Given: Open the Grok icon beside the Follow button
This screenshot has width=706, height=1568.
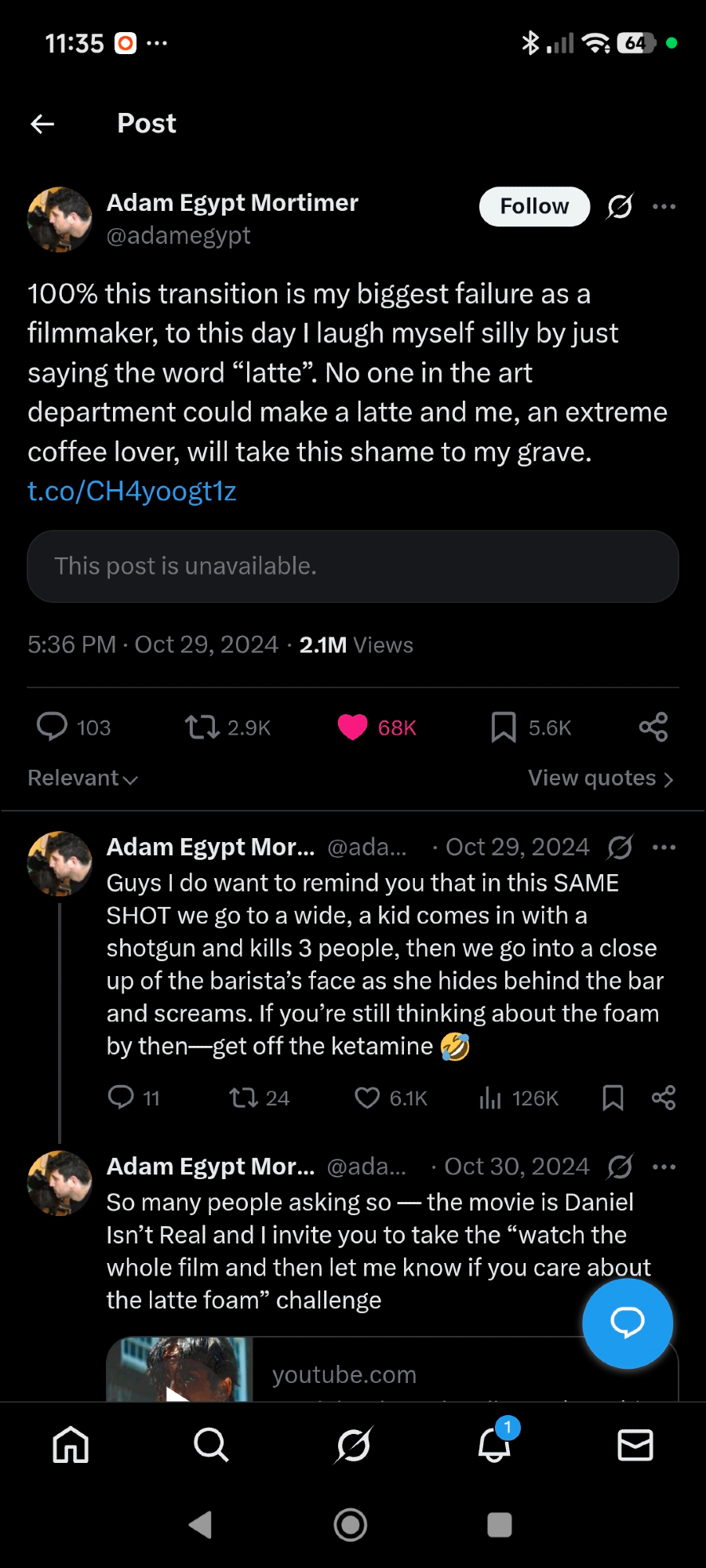Looking at the screenshot, I should pyautogui.click(x=620, y=207).
